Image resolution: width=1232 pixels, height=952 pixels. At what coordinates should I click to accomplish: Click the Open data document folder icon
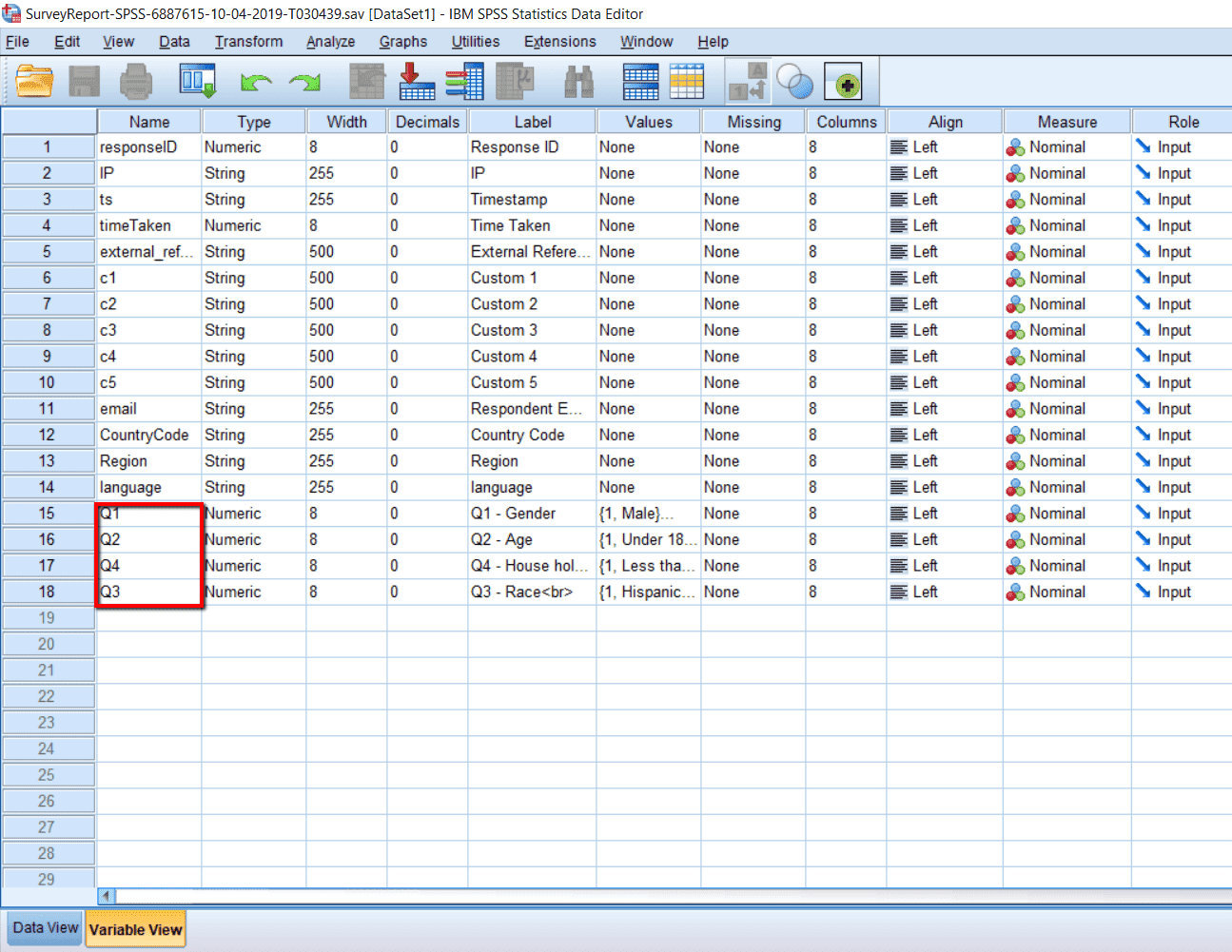pyautogui.click(x=35, y=82)
